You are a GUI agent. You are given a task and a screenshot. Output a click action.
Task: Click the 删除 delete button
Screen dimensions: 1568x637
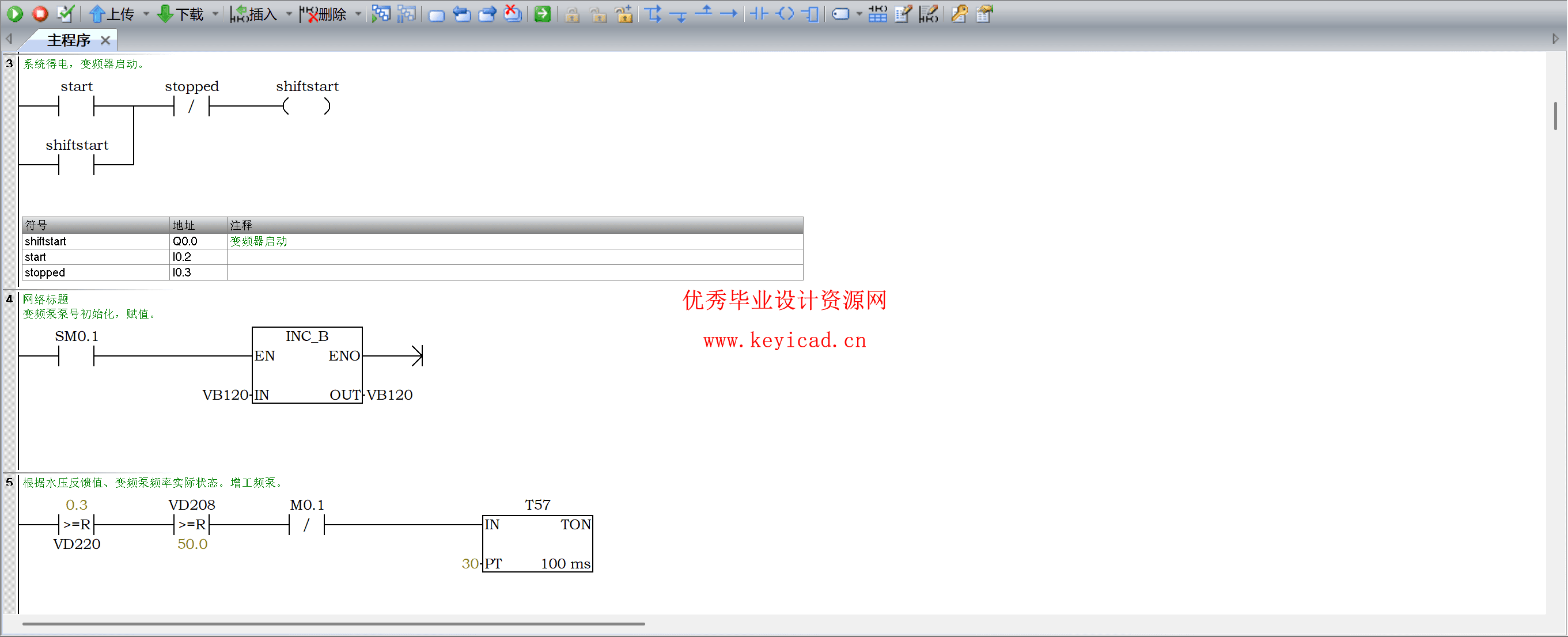(x=323, y=13)
